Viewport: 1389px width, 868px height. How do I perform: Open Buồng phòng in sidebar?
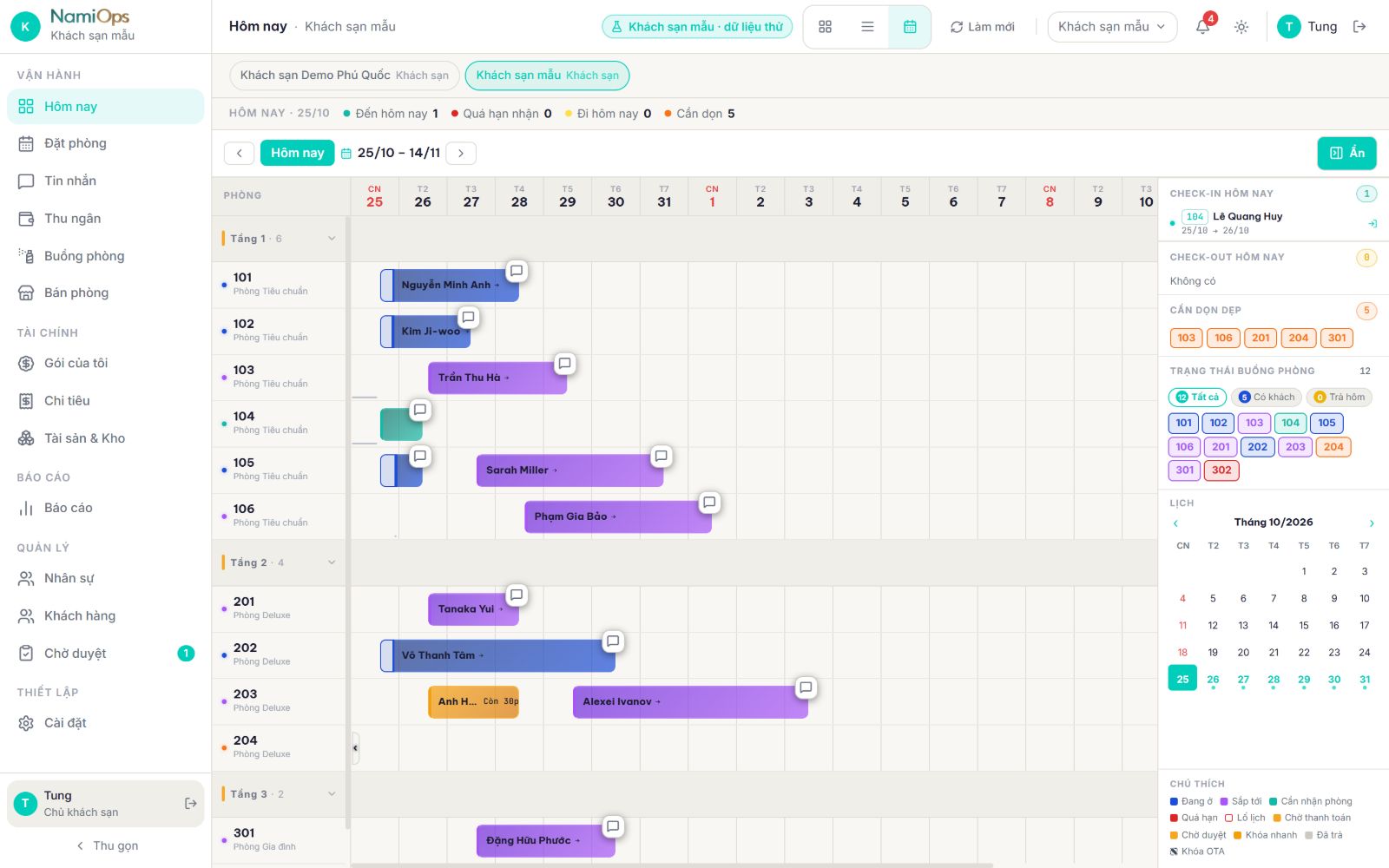click(105, 256)
